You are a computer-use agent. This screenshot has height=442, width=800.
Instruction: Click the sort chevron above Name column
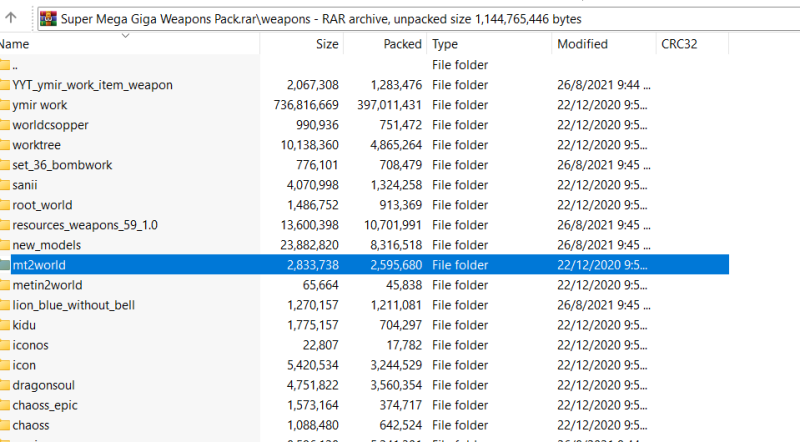tap(126, 35)
